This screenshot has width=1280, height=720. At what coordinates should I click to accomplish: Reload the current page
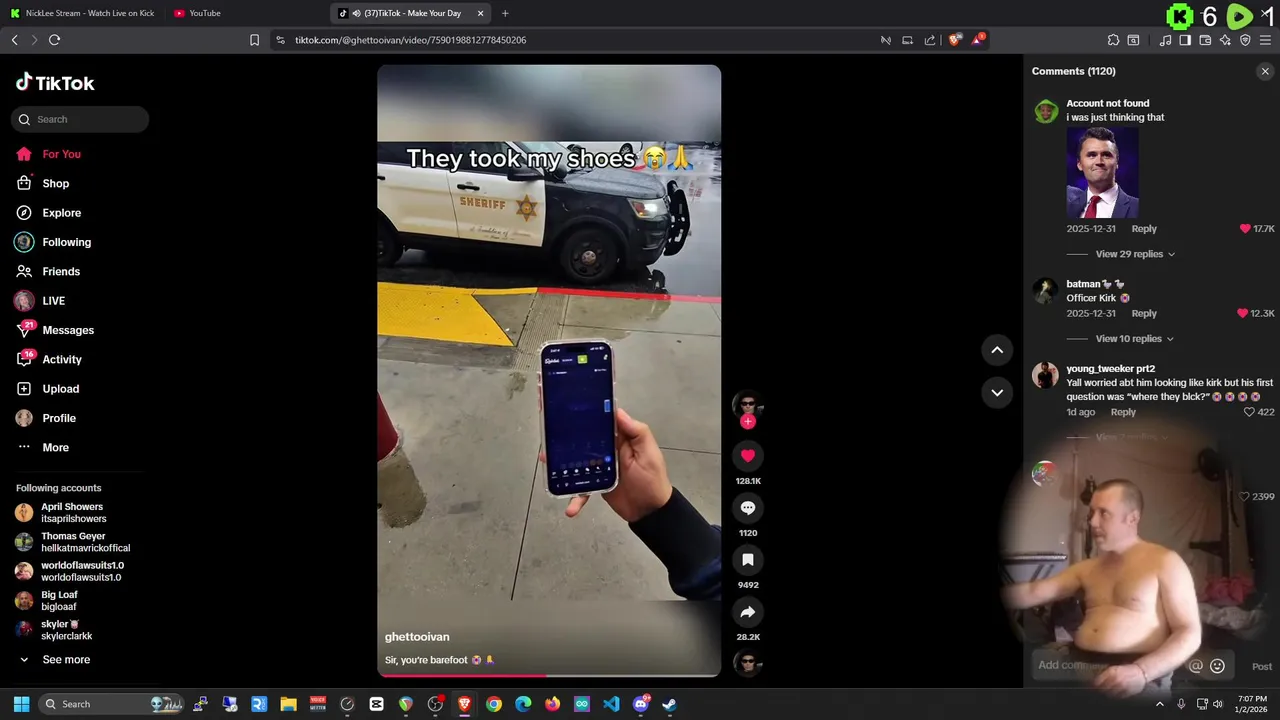click(54, 40)
